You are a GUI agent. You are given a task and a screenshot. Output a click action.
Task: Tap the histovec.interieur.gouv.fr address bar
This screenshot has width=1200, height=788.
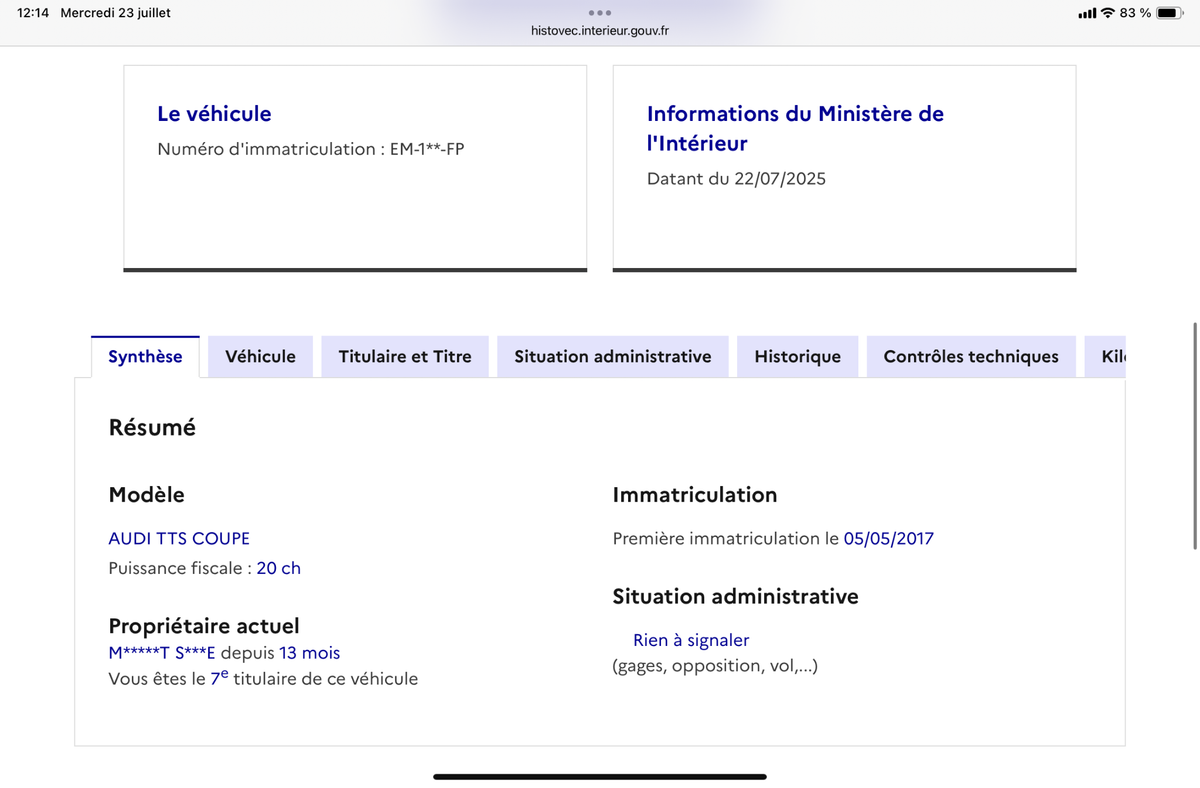pyautogui.click(x=600, y=31)
